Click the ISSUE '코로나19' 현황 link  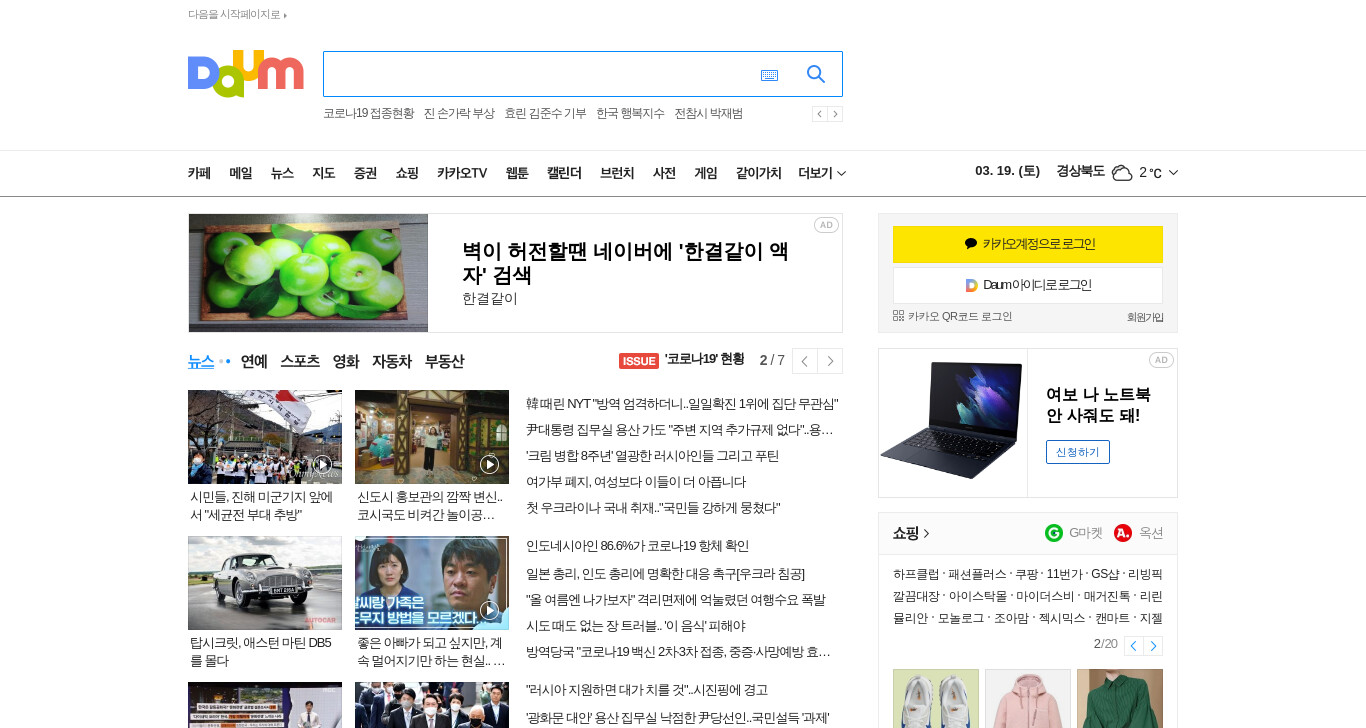tap(682, 360)
